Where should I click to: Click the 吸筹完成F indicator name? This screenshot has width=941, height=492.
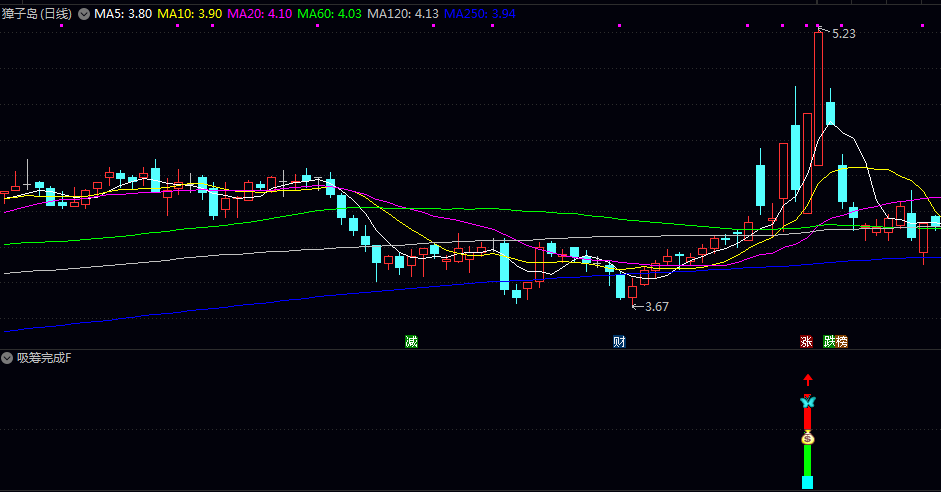44,358
